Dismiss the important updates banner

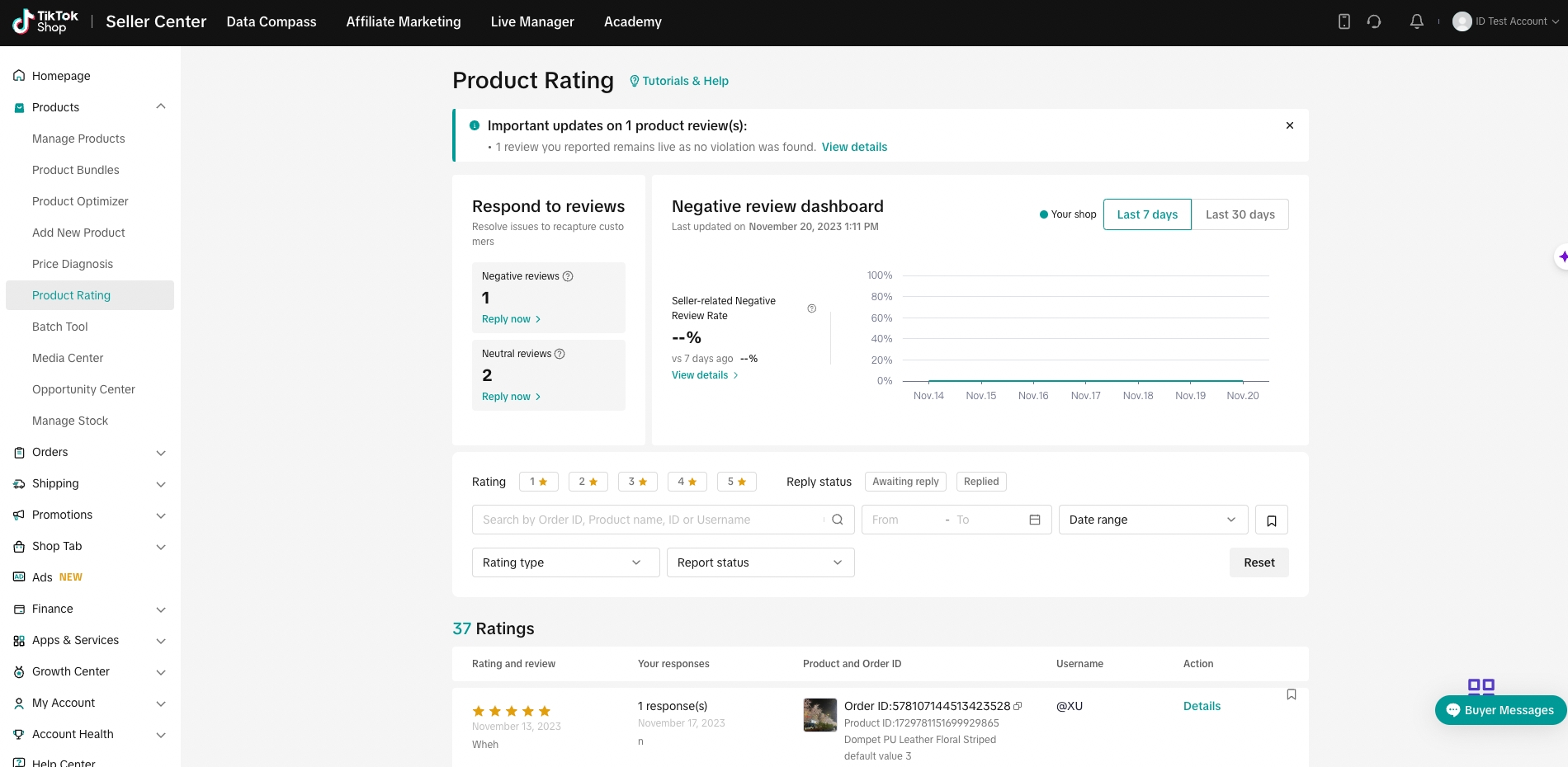1289,125
